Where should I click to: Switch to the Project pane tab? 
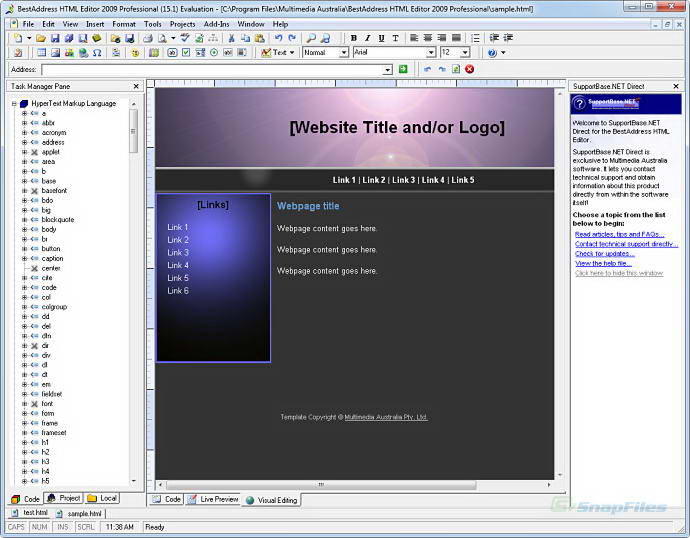[64, 498]
